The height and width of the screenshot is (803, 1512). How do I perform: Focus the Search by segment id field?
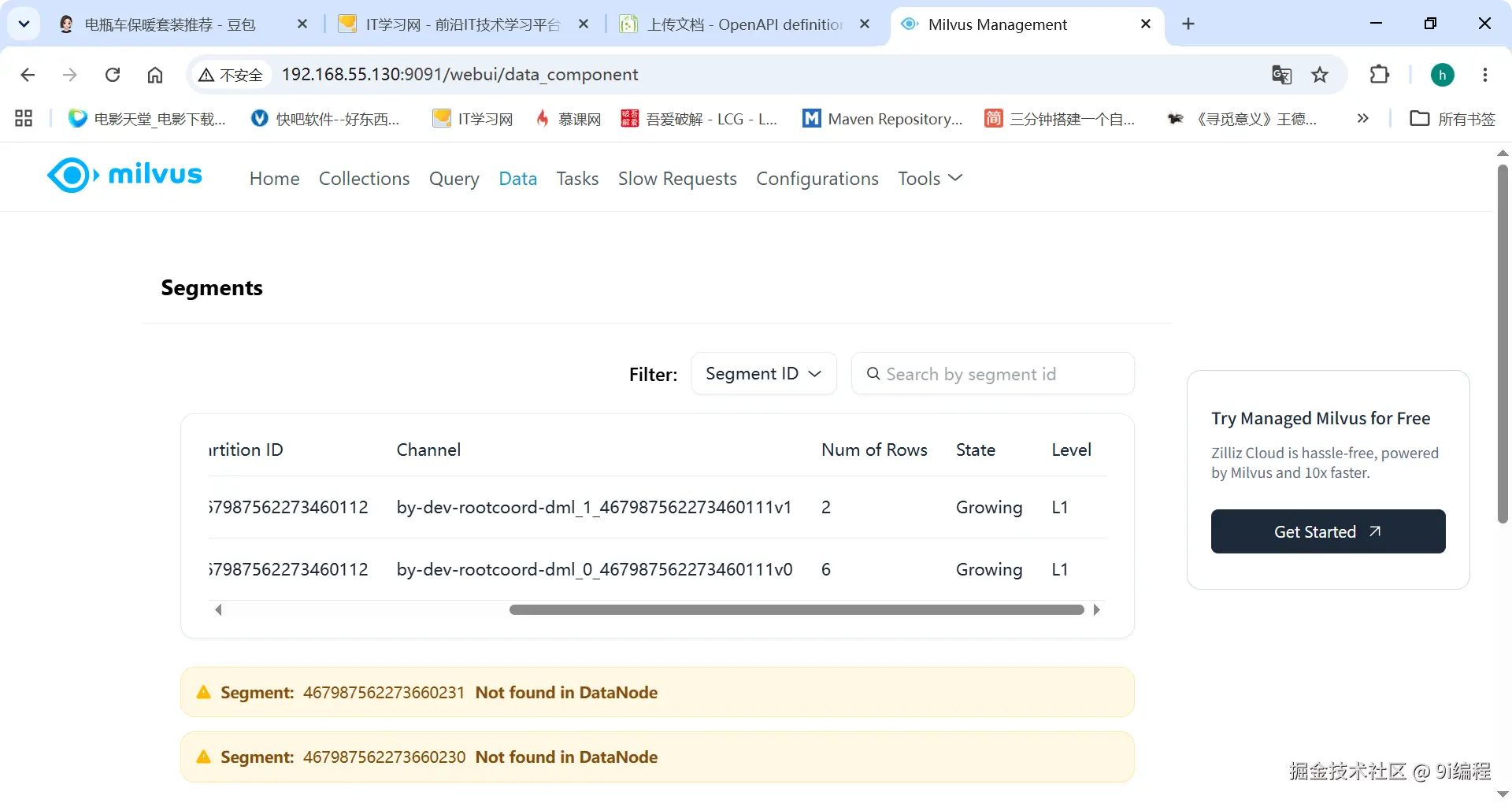click(x=992, y=373)
